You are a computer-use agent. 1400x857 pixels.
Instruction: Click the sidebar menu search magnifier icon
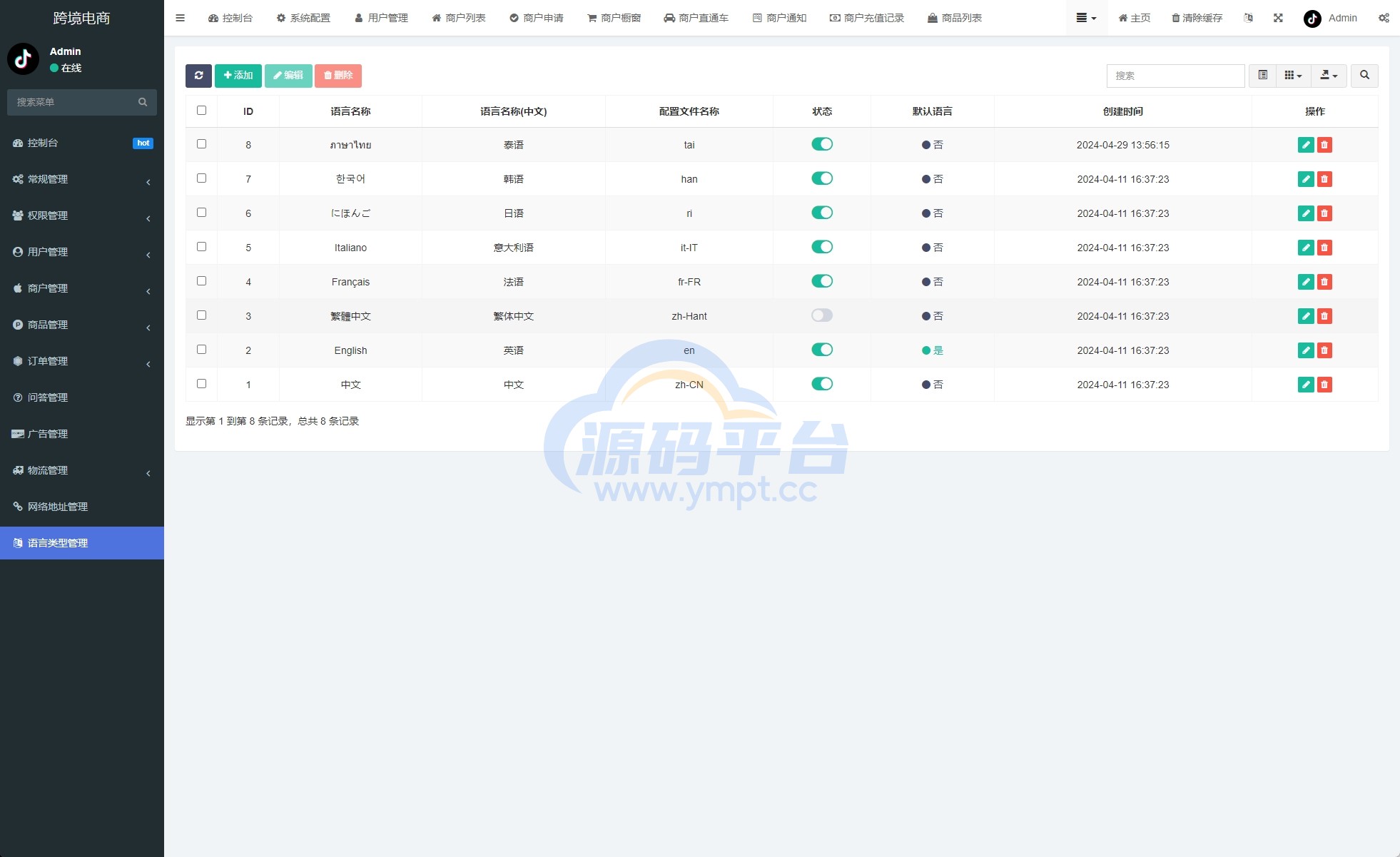coord(143,102)
